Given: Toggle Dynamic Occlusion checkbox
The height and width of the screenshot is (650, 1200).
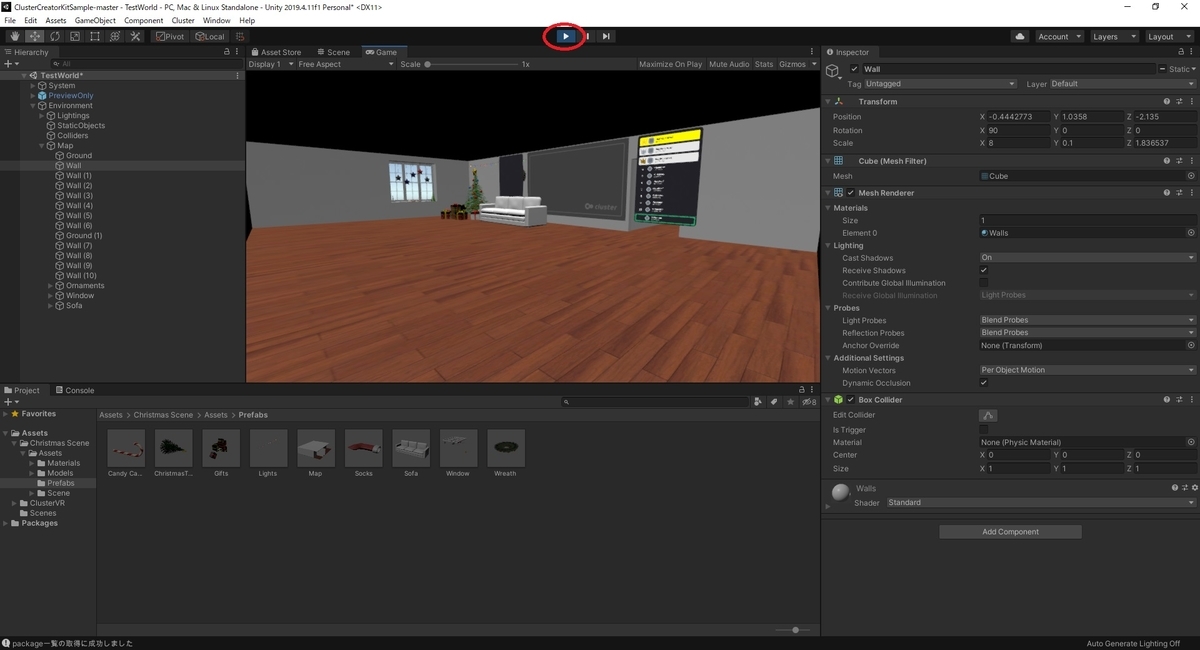Looking at the screenshot, I should point(984,383).
